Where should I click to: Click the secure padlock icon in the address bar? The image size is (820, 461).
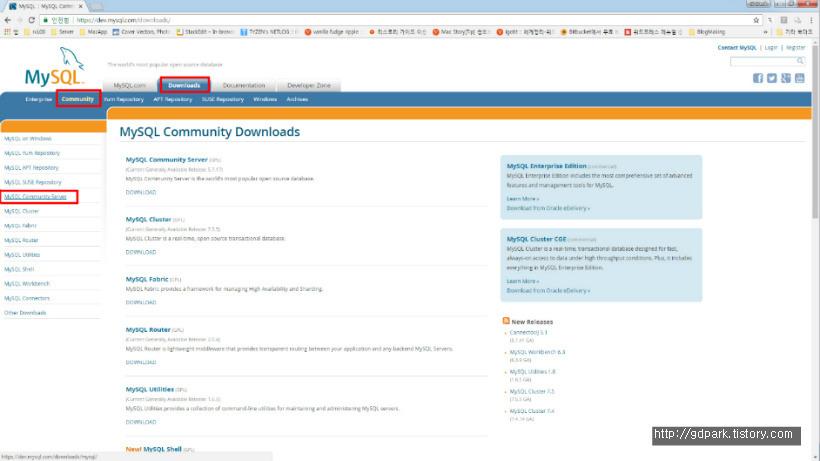tap(45, 20)
